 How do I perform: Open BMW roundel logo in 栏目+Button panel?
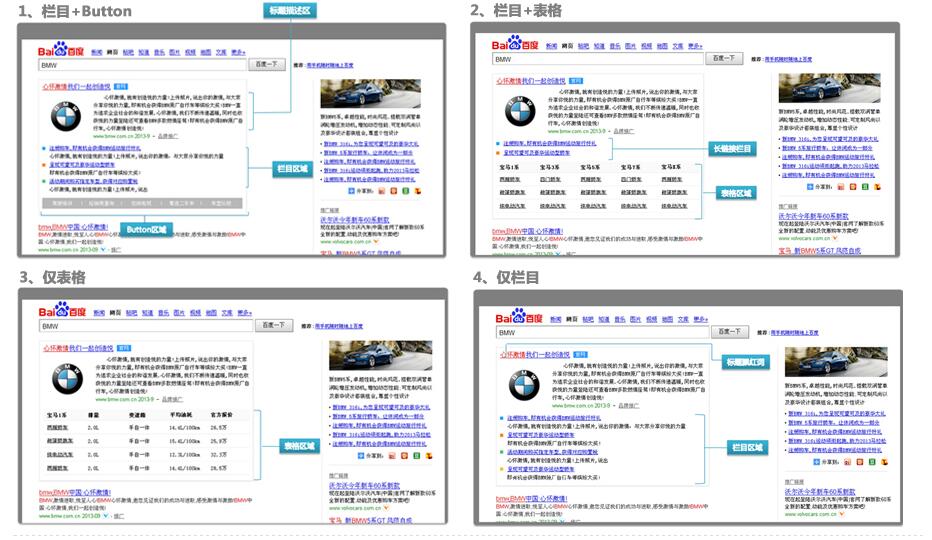tap(65, 117)
